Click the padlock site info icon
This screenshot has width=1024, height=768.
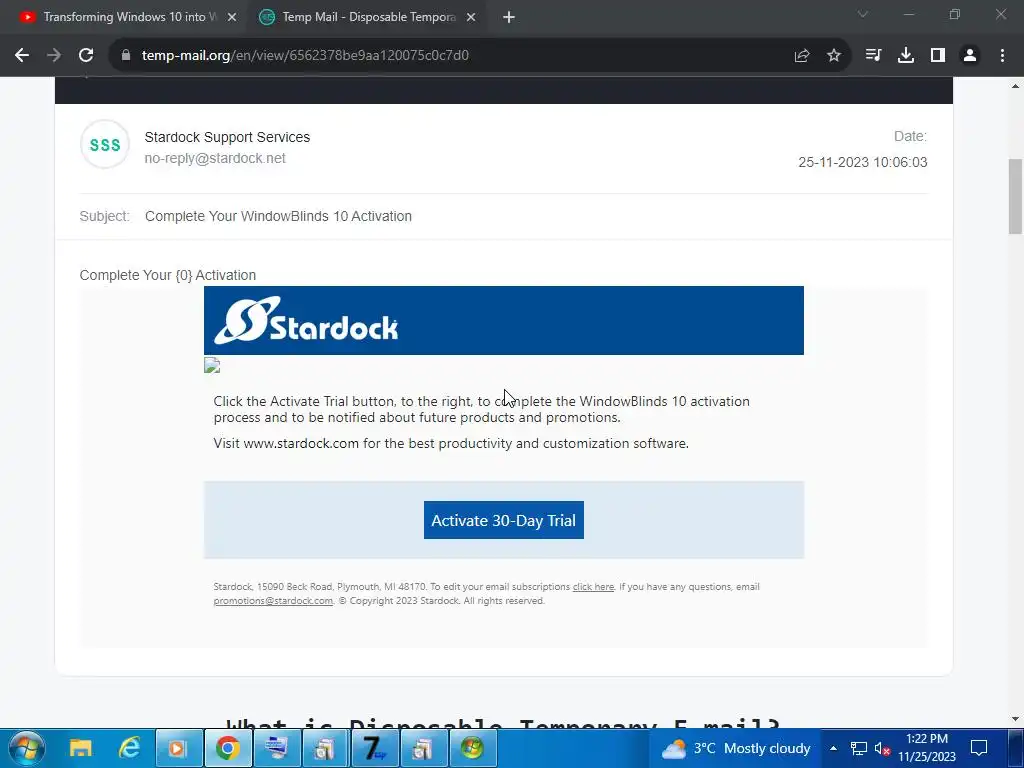click(126, 55)
